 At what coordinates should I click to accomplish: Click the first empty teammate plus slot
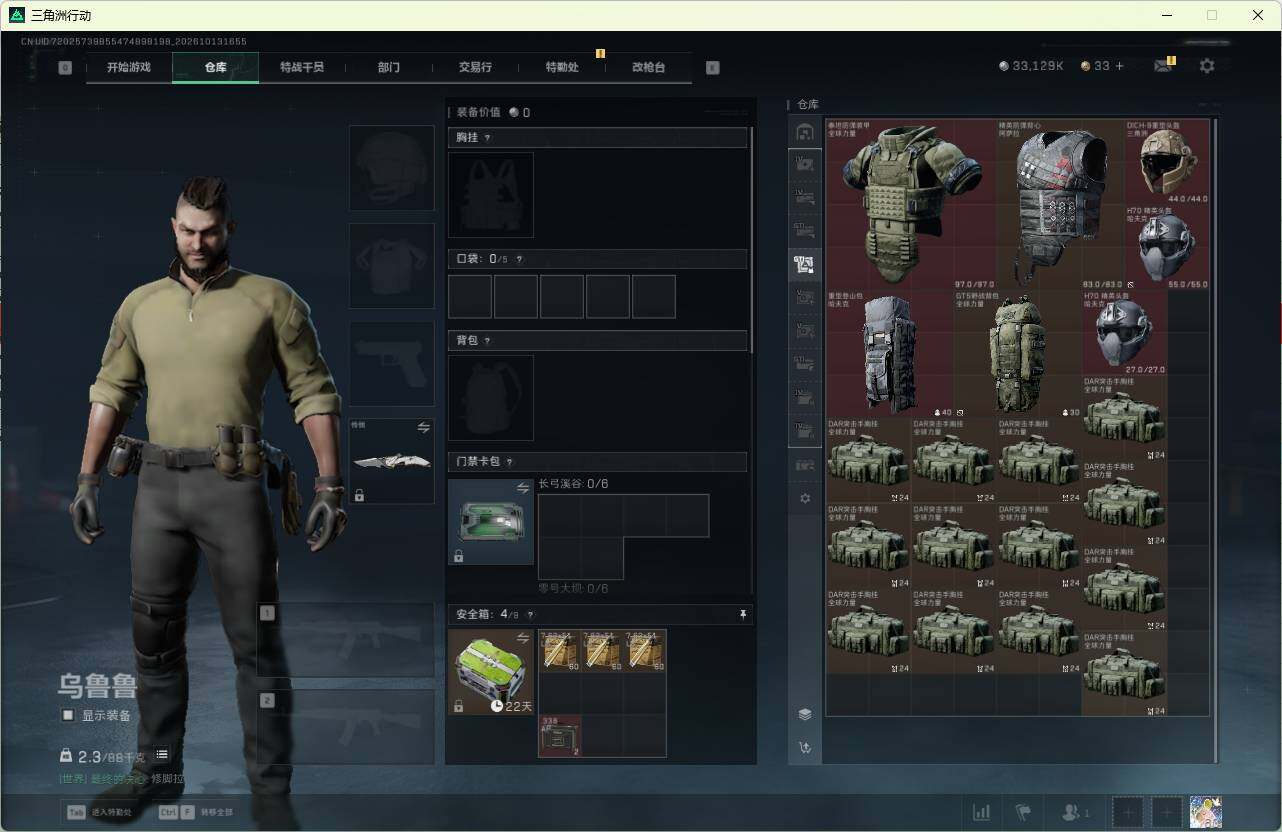tap(1127, 813)
